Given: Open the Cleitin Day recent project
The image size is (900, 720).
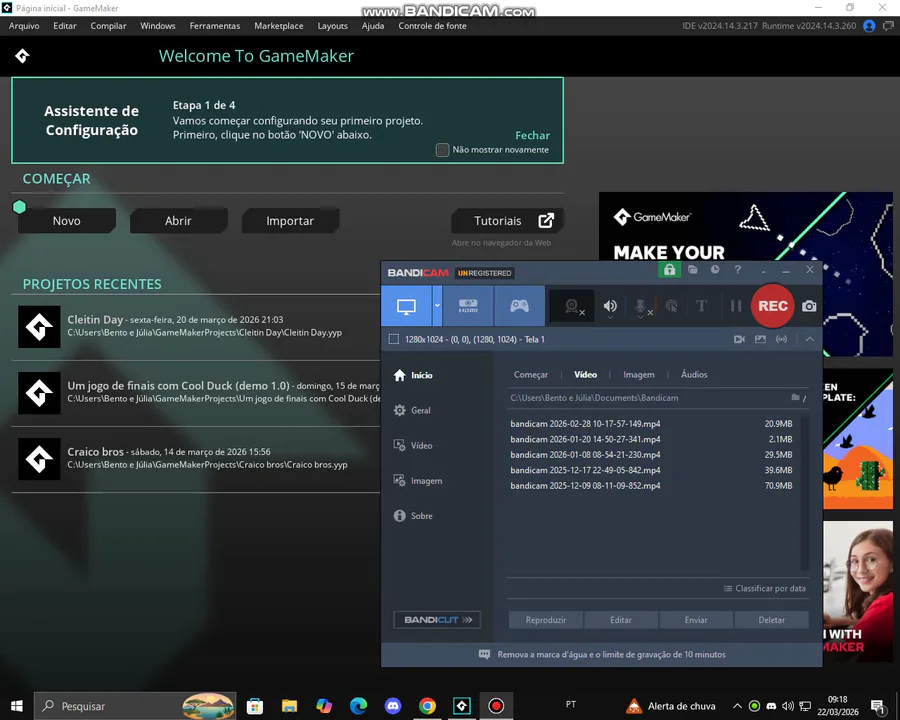Looking at the screenshot, I should click(x=195, y=327).
